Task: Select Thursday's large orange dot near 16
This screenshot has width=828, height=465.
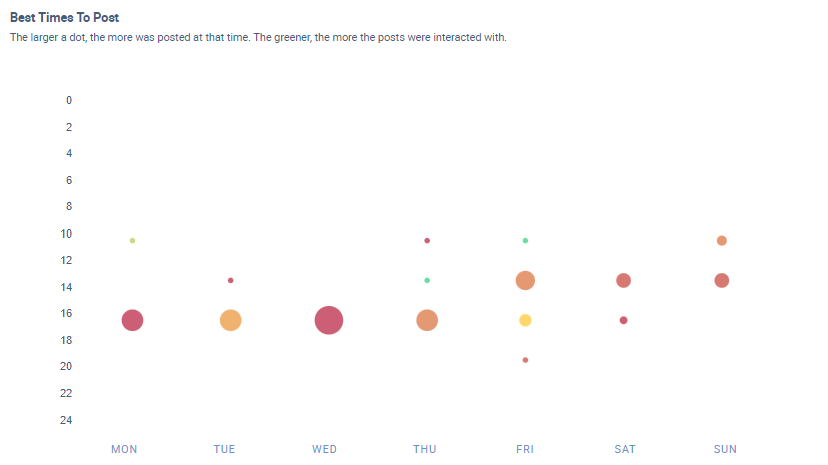Action: 427,320
